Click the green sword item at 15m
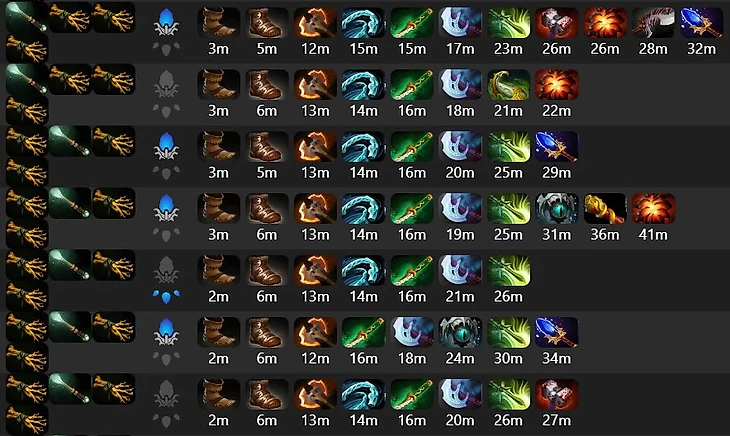 [411, 22]
